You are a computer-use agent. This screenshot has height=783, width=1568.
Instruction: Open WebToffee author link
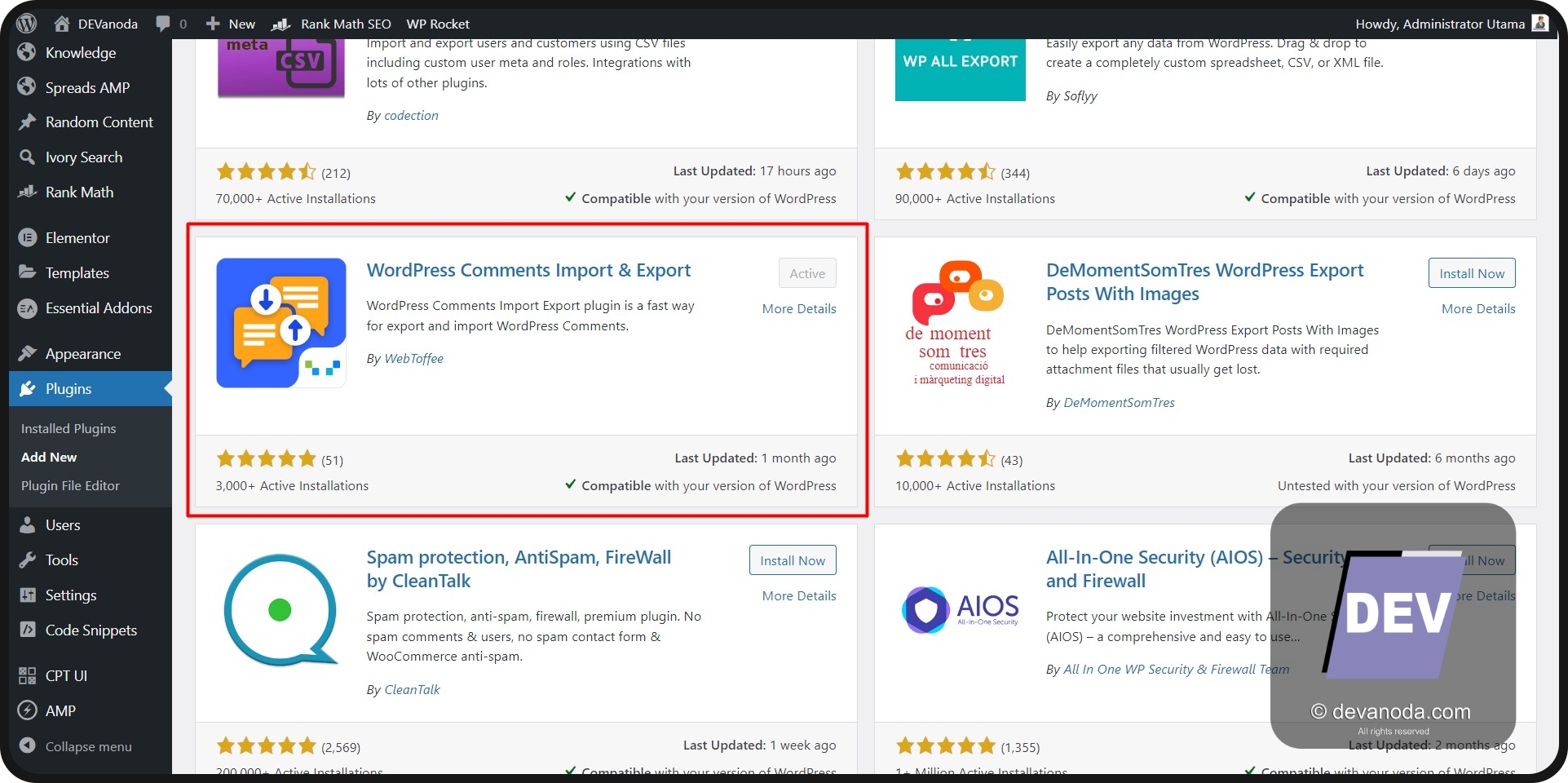point(413,358)
